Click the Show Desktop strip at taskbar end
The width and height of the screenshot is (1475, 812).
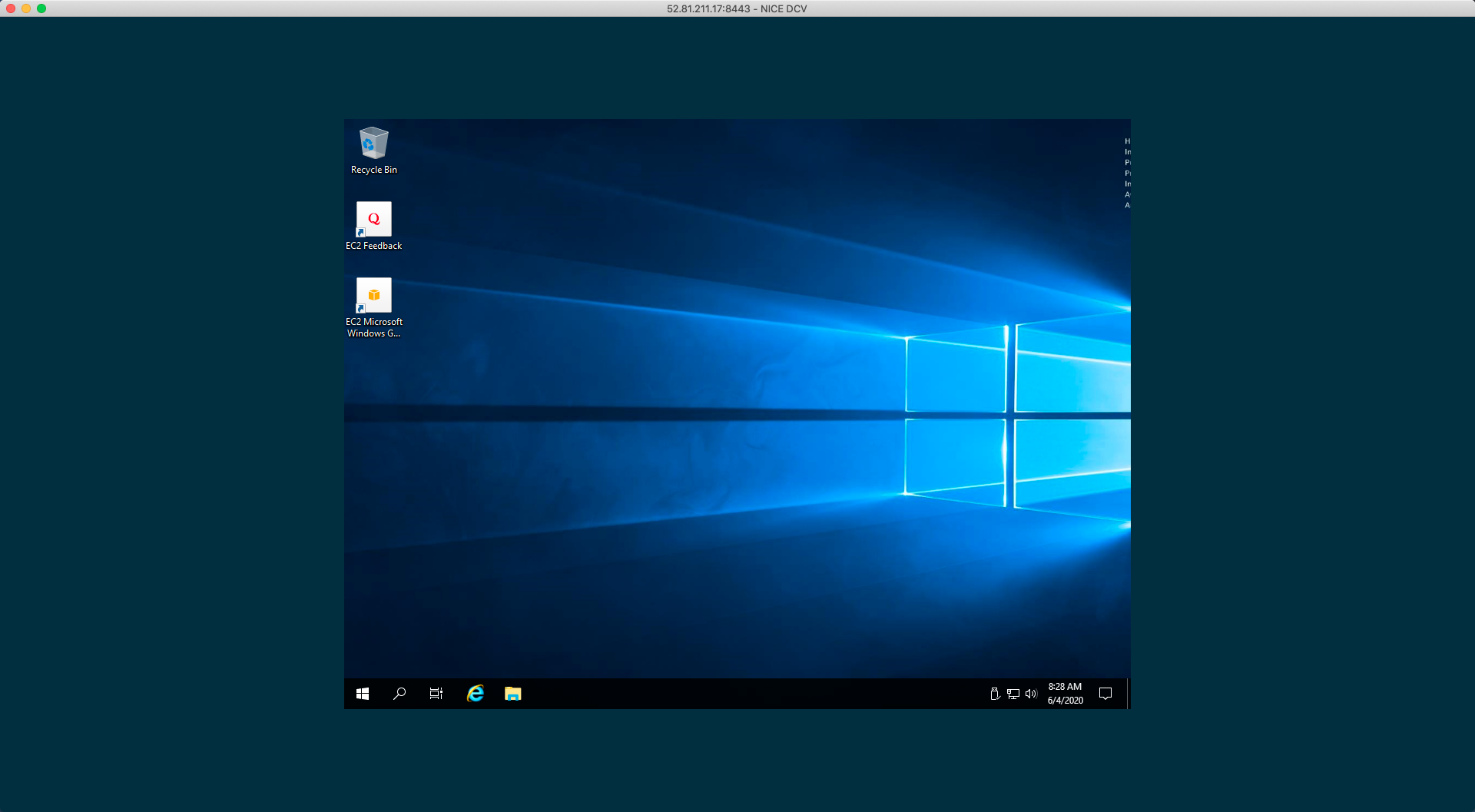click(1128, 694)
